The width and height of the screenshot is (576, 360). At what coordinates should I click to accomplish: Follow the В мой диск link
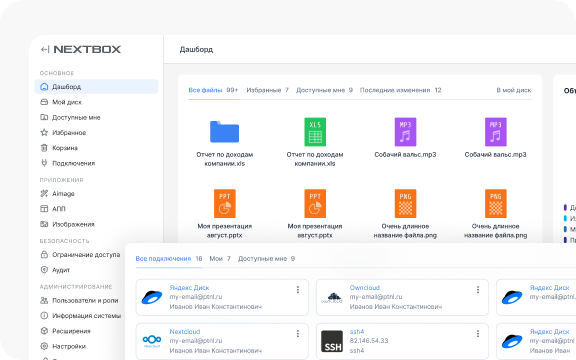[514, 90]
